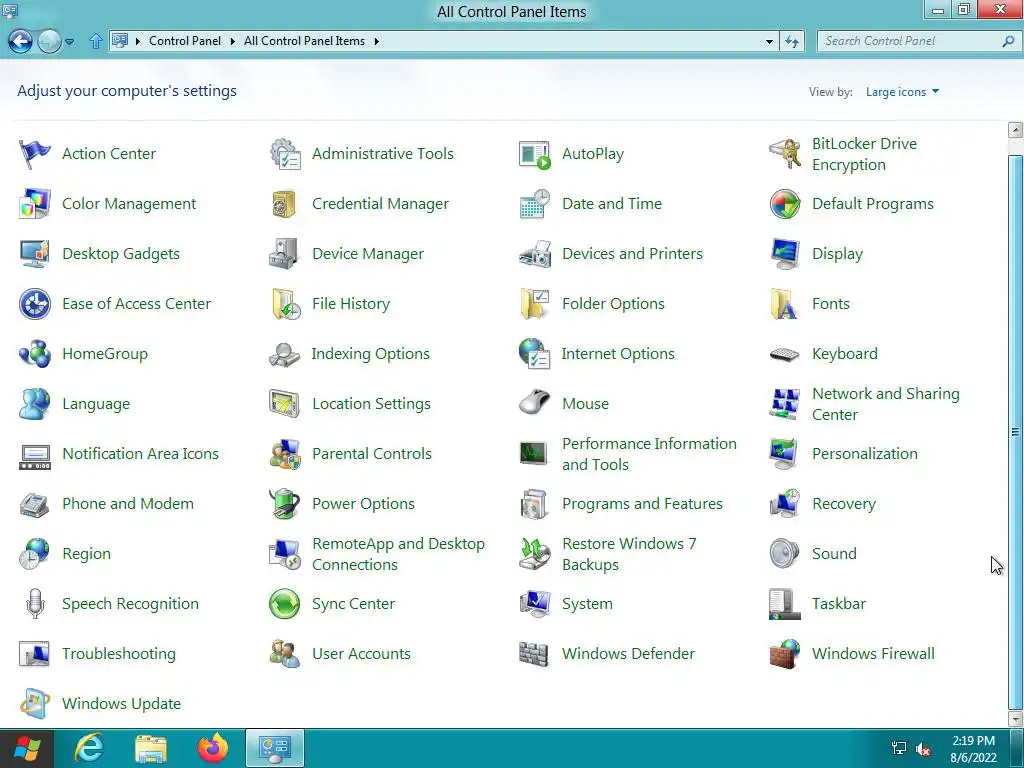Open the recent pages dropdown beside Forward
This screenshot has height=768, width=1024.
69,41
